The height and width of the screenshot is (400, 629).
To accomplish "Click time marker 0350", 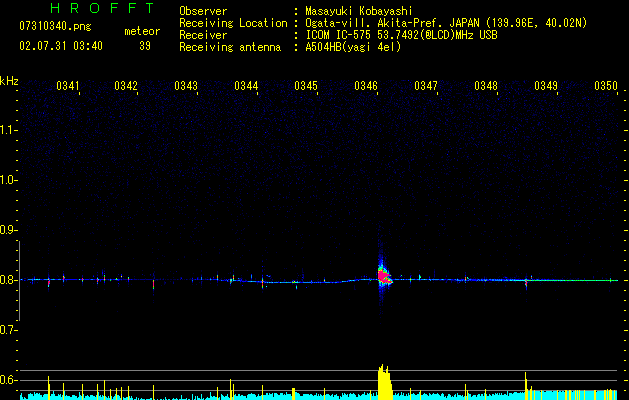I will (x=606, y=86).
